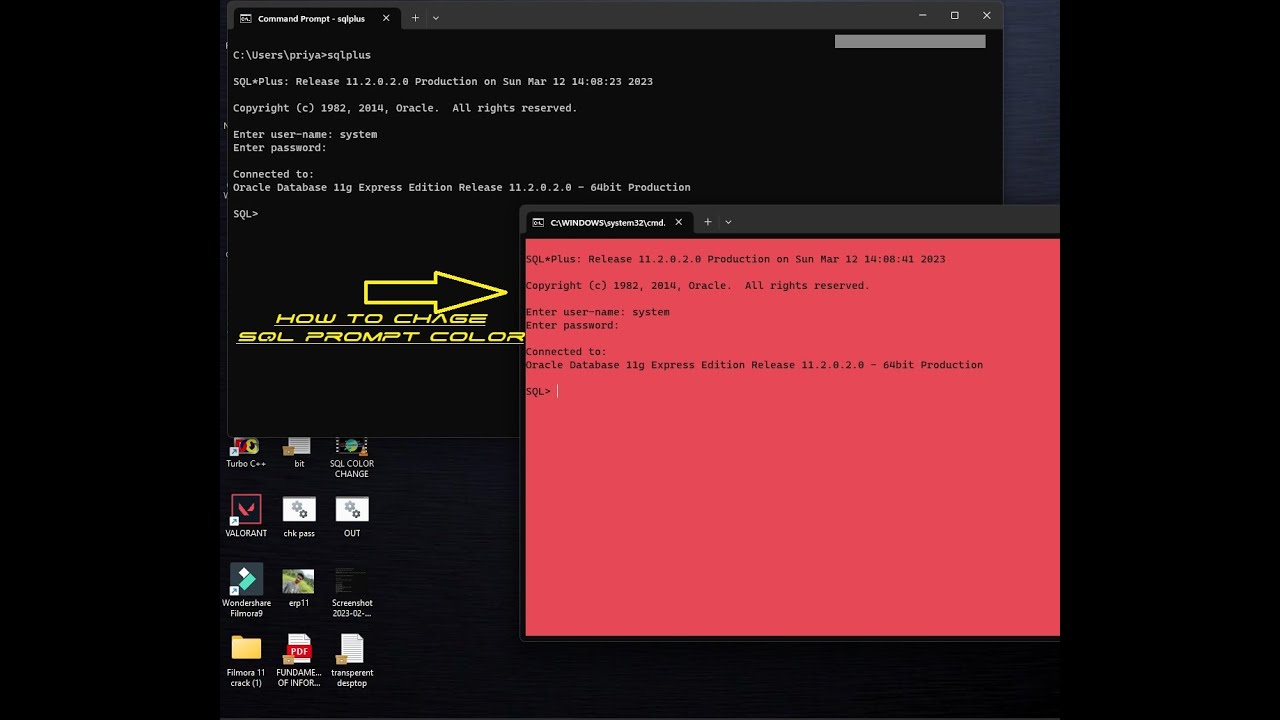Open the transperent desptop text file
This screenshot has width=1280, height=720.
click(352, 660)
